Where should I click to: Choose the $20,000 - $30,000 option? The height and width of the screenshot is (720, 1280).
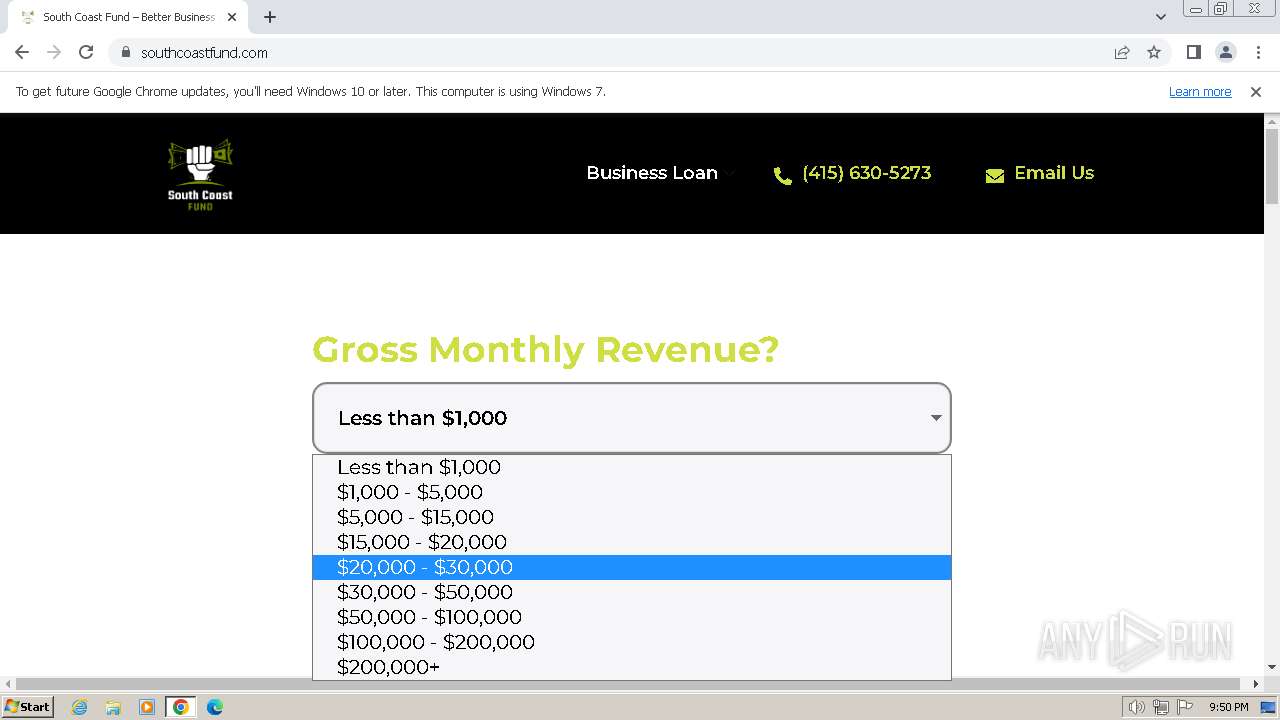[x=632, y=567]
